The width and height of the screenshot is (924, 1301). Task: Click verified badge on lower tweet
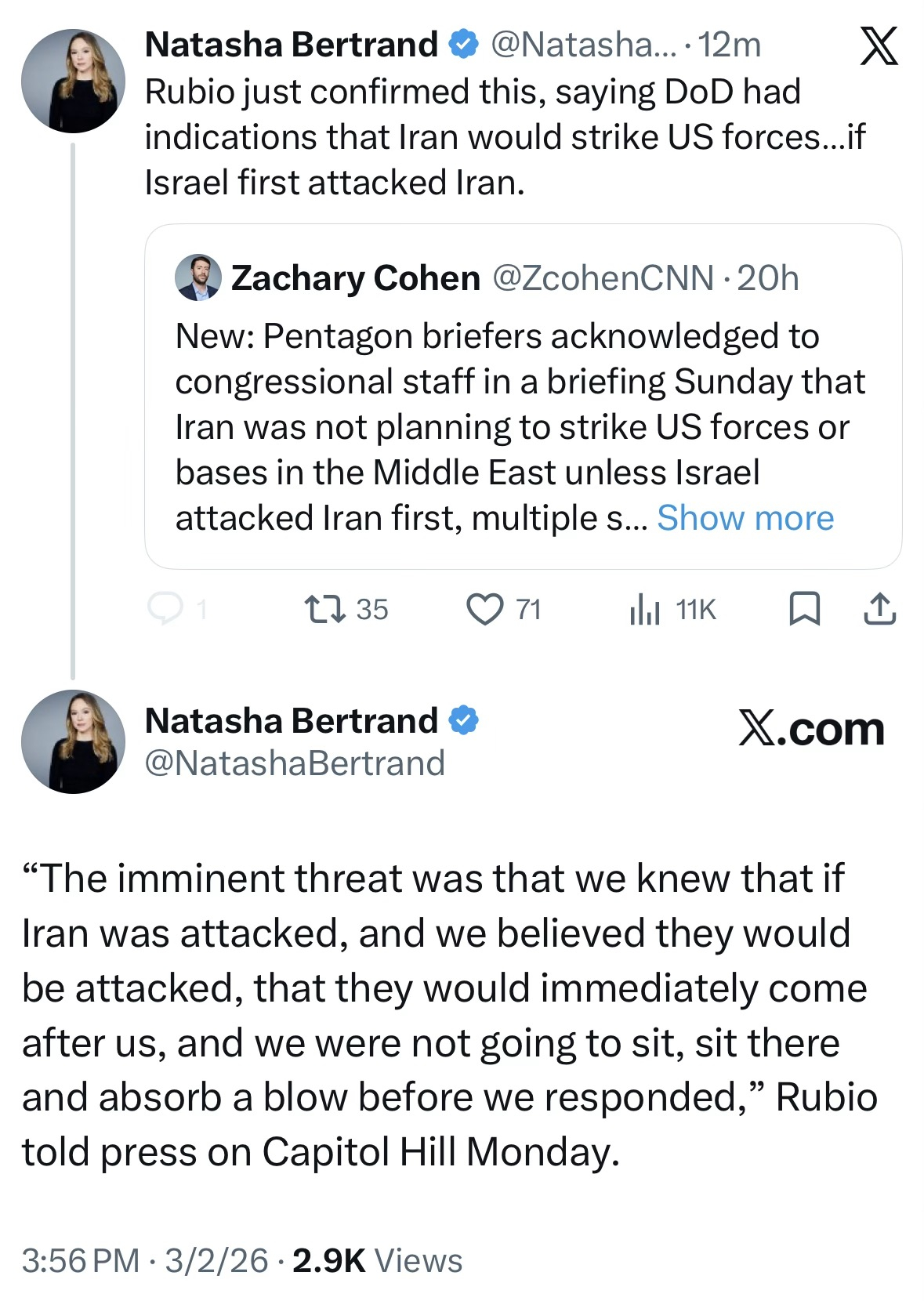tap(463, 719)
